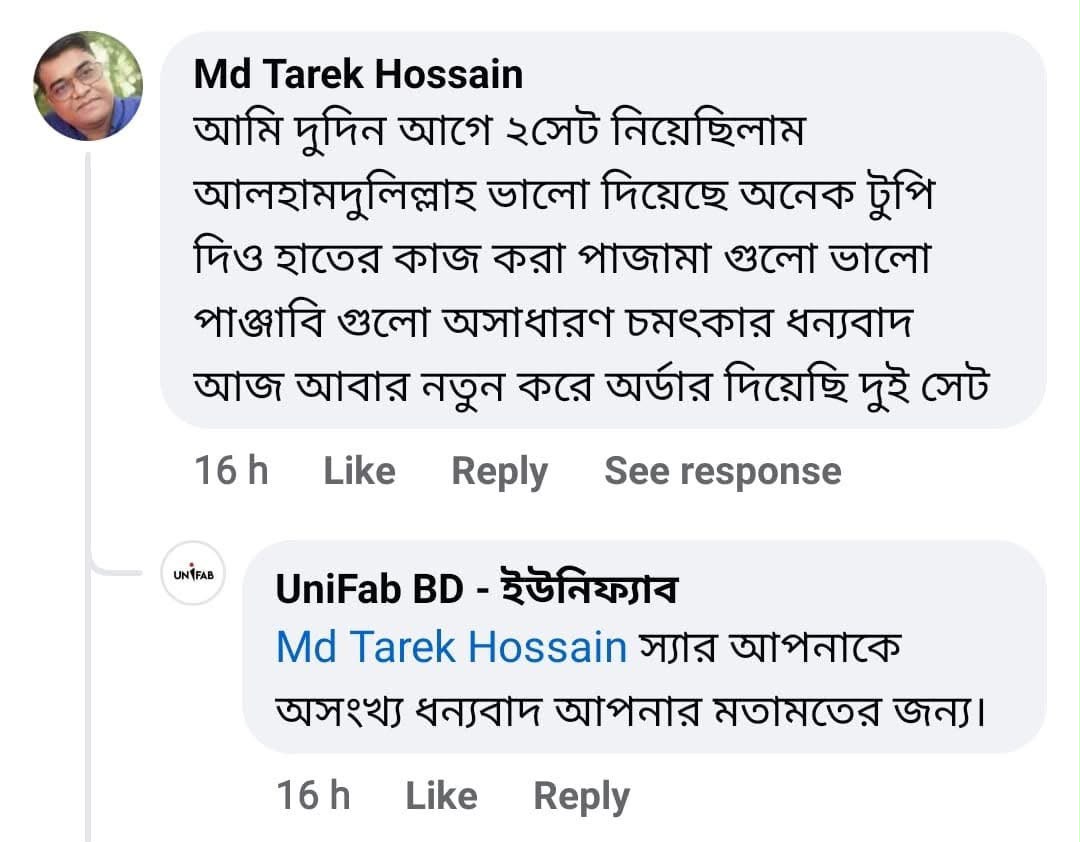Viewport: 1080px width, 842px height.
Task: Open bold commenter name Md Tarek Hossain
Action: point(358,74)
